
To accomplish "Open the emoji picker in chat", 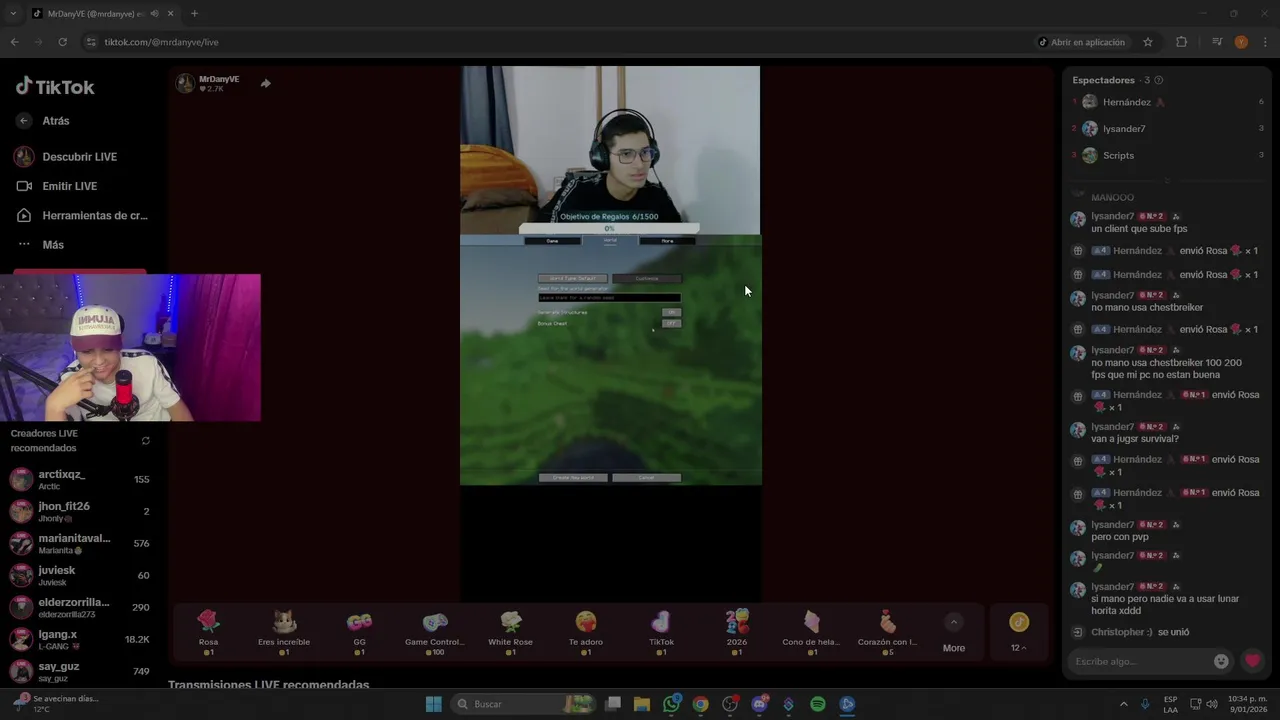I will pyautogui.click(x=1221, y=661).
